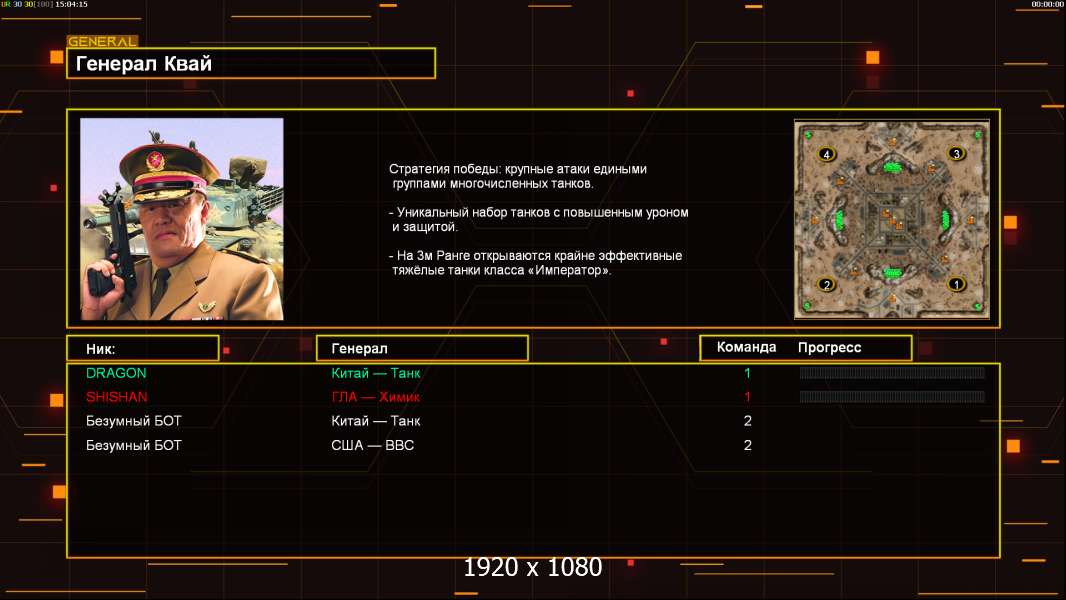This screenshot has height=600, width=1066.
Task: Click the 'Прогресс' column header
Action: pos(829,348)
